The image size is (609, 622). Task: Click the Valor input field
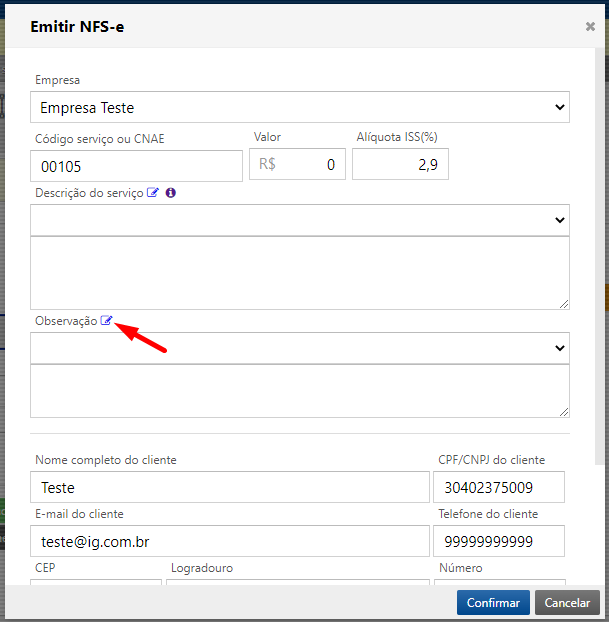click(x=297, y=164)
